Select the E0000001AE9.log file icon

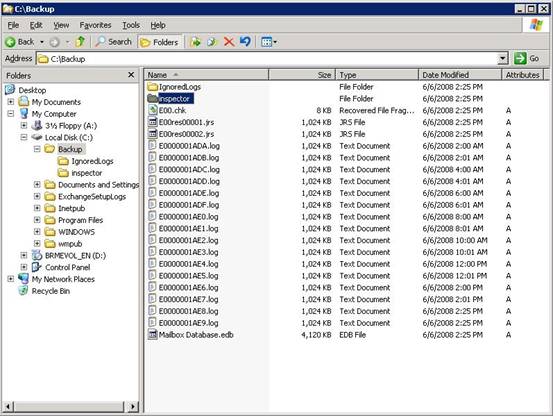tap(152, 323)
